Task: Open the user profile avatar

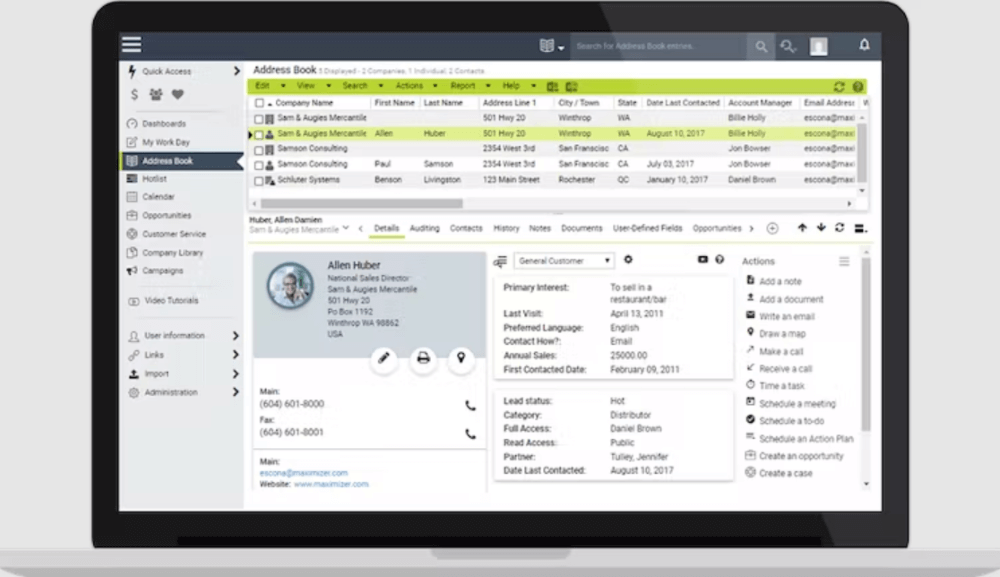Action: [818, 46]
